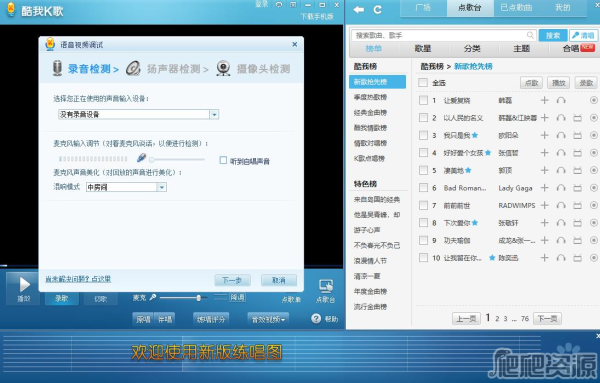Click plus icon for song number 8
600x383 pixels.
(x=545, y=223)
